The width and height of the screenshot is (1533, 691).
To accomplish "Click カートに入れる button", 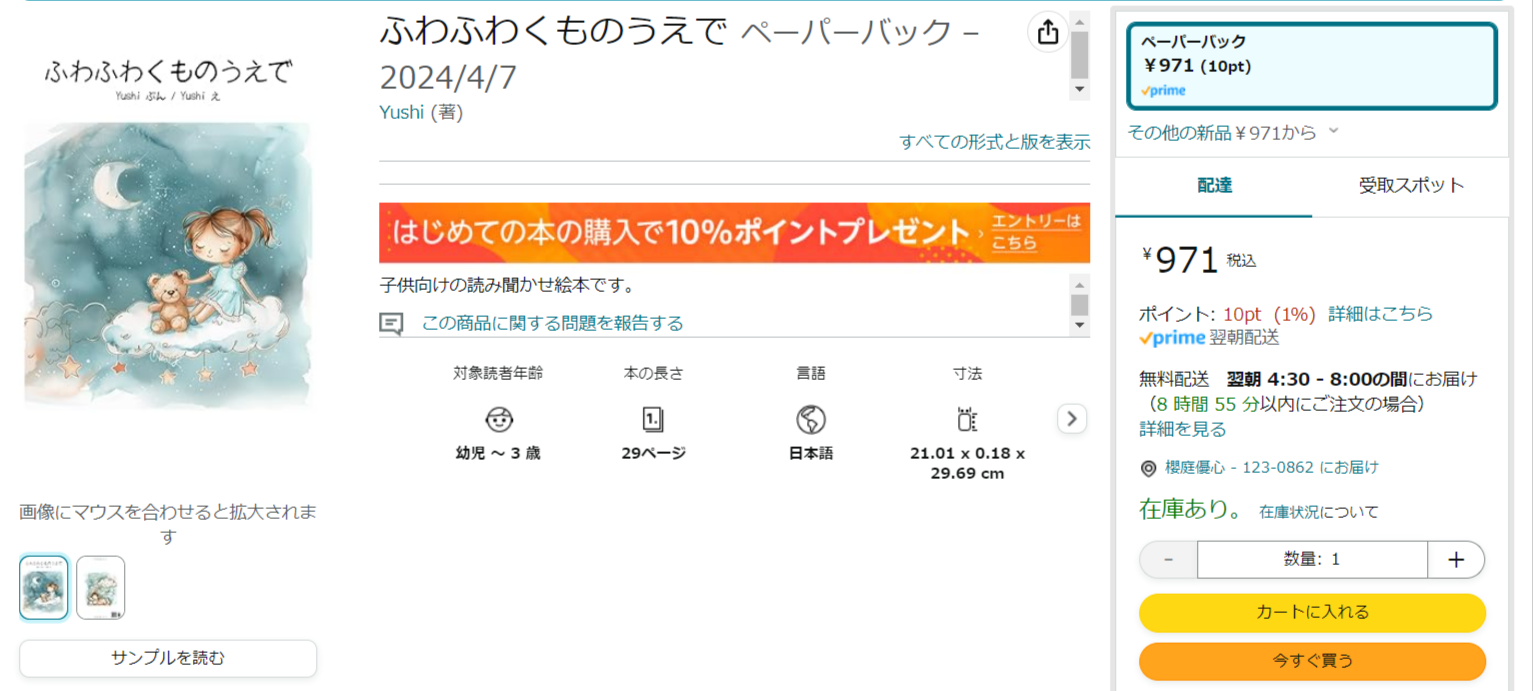I will (x=1312, y=613).
